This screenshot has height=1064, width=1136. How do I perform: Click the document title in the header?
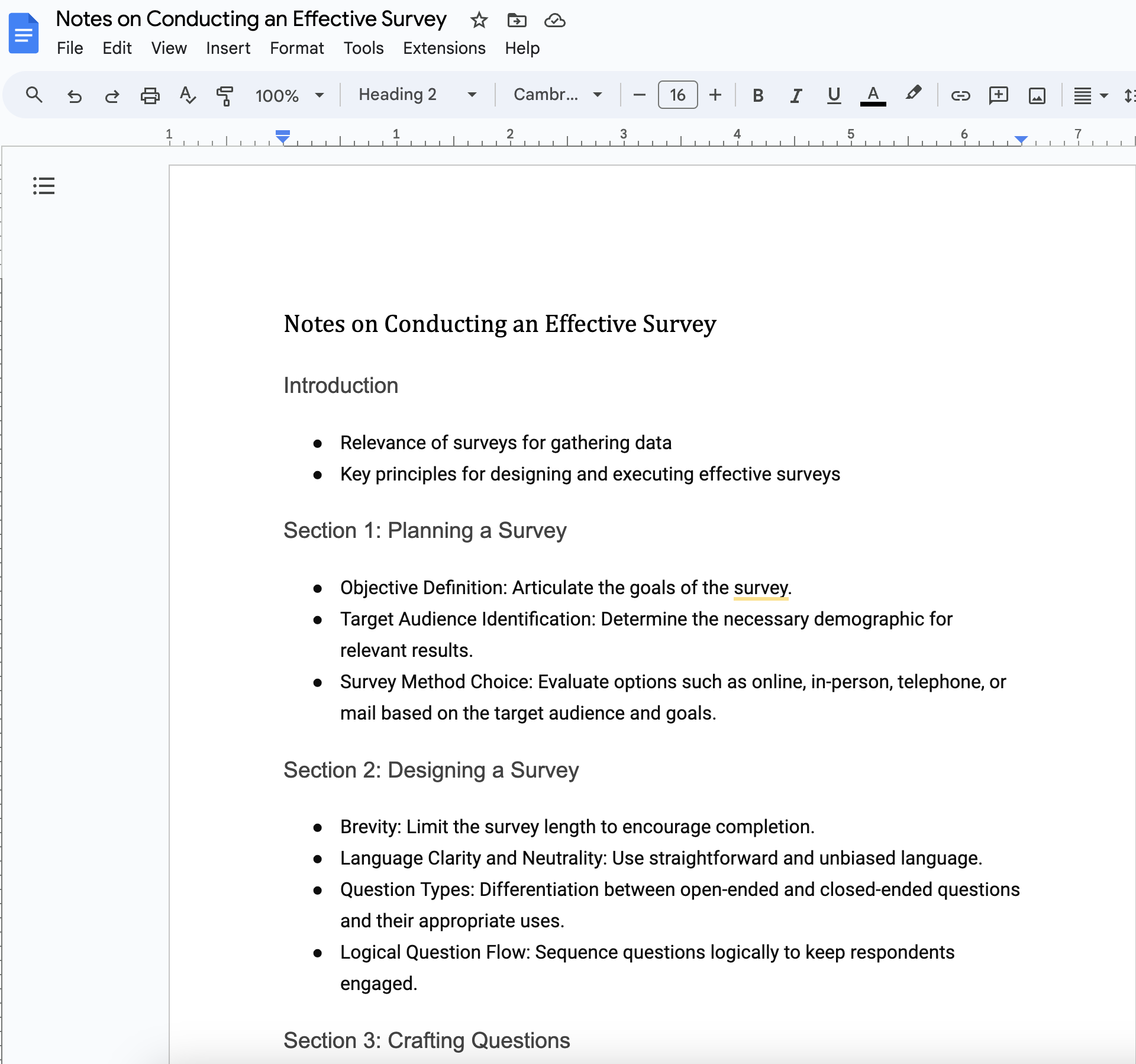tap(251, 19)
